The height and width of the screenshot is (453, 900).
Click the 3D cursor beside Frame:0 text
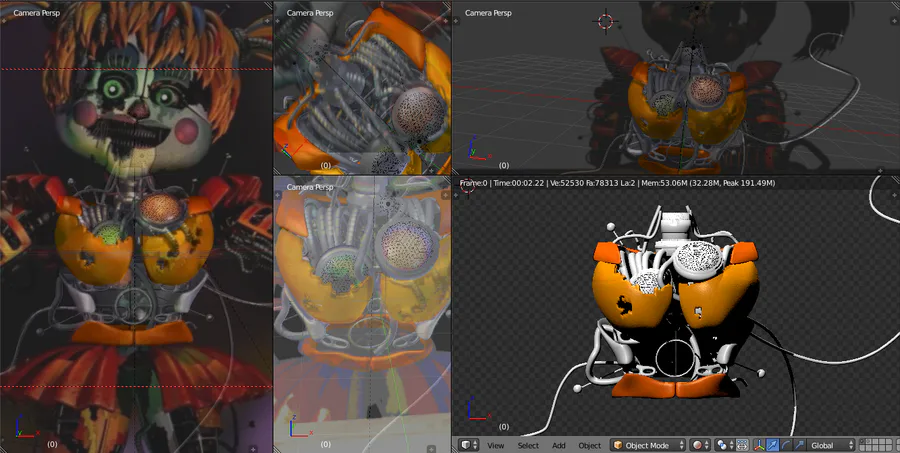(468, 187)
